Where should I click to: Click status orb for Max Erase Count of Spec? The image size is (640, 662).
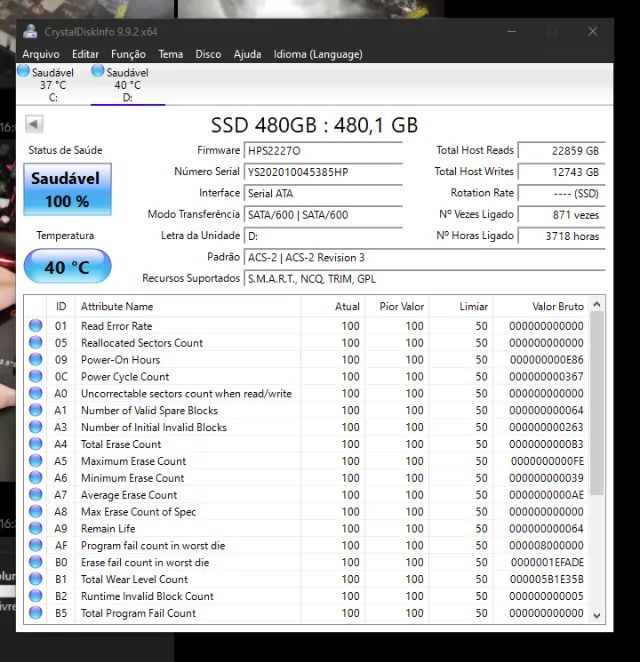click(35, 511)
